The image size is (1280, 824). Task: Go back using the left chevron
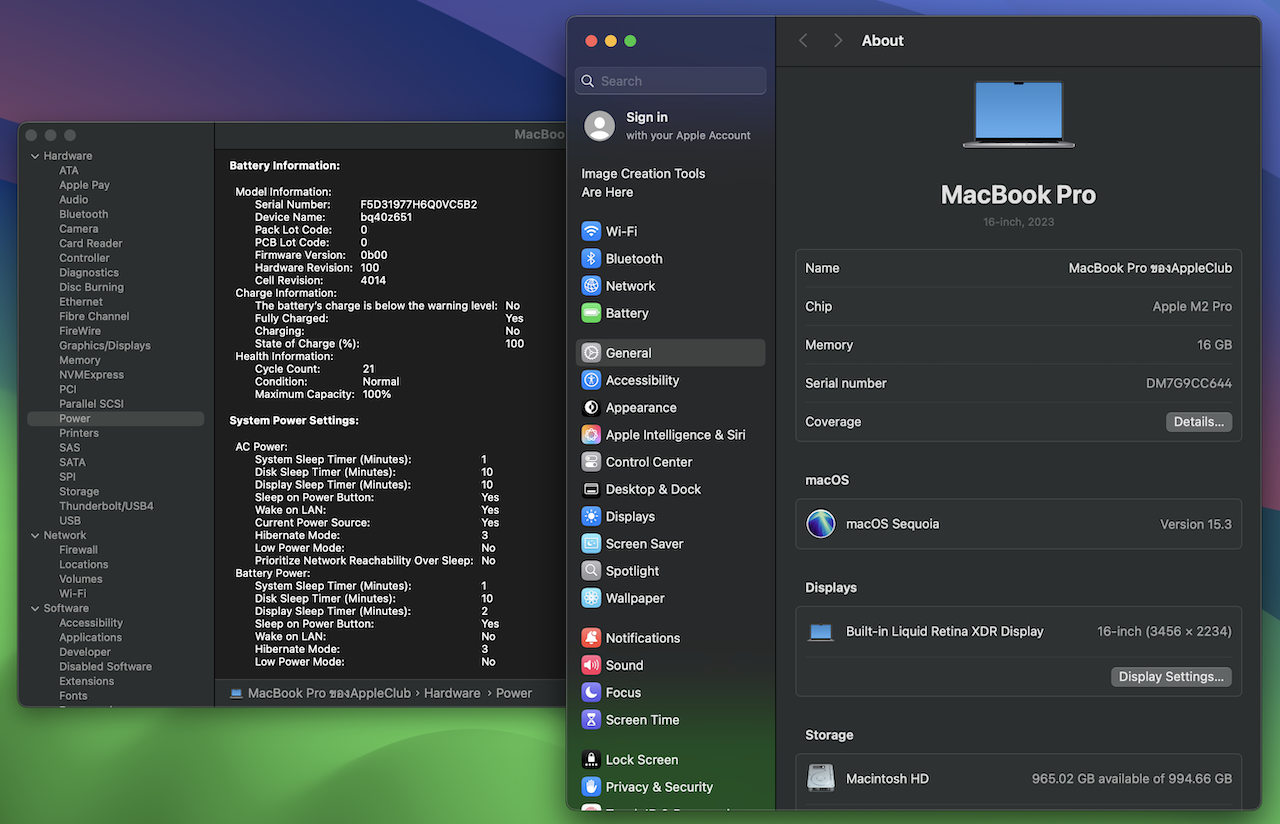[803, 41]
